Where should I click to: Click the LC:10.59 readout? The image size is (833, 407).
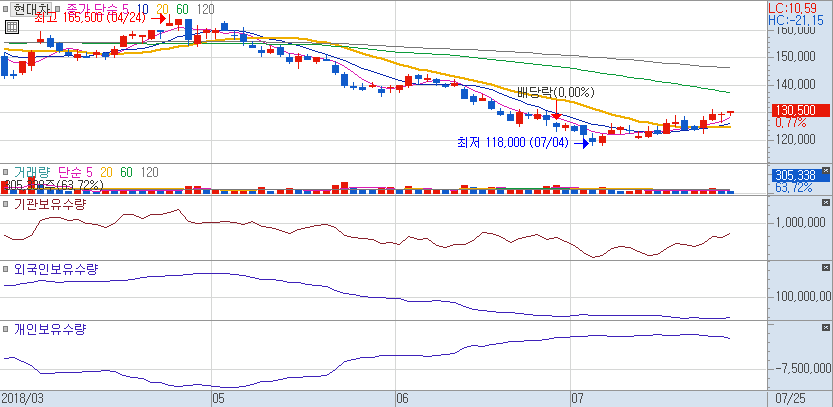coord(795,8)
